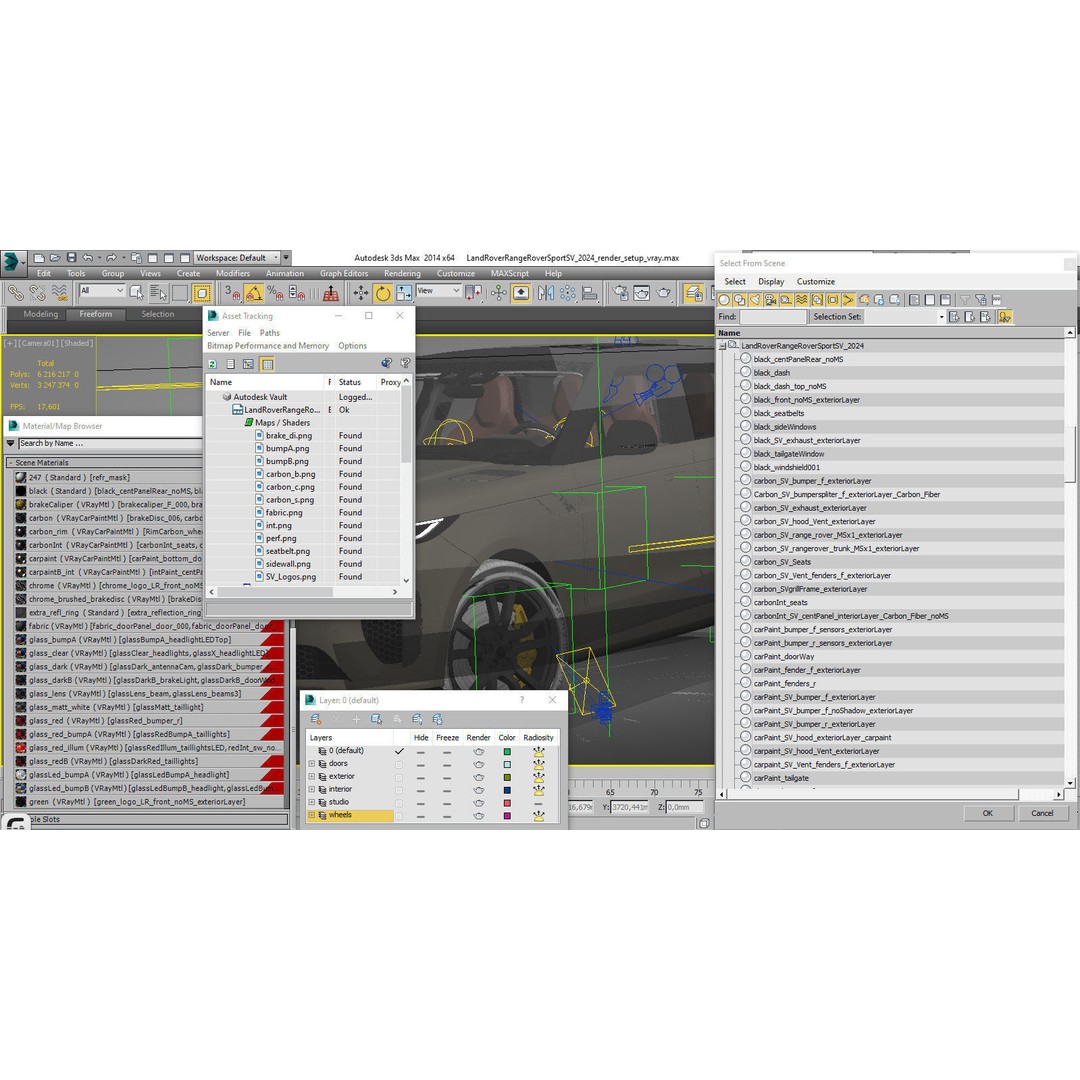This screenshot has height=1080, width=1080.
Task: Toggle Display Geometry filter in Select From Scene
Action: click(724, 300)
